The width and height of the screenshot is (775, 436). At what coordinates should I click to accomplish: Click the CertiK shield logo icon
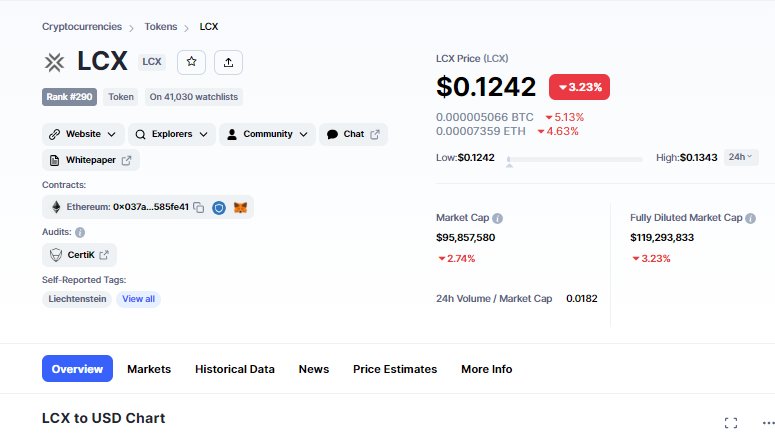point(56,255)
